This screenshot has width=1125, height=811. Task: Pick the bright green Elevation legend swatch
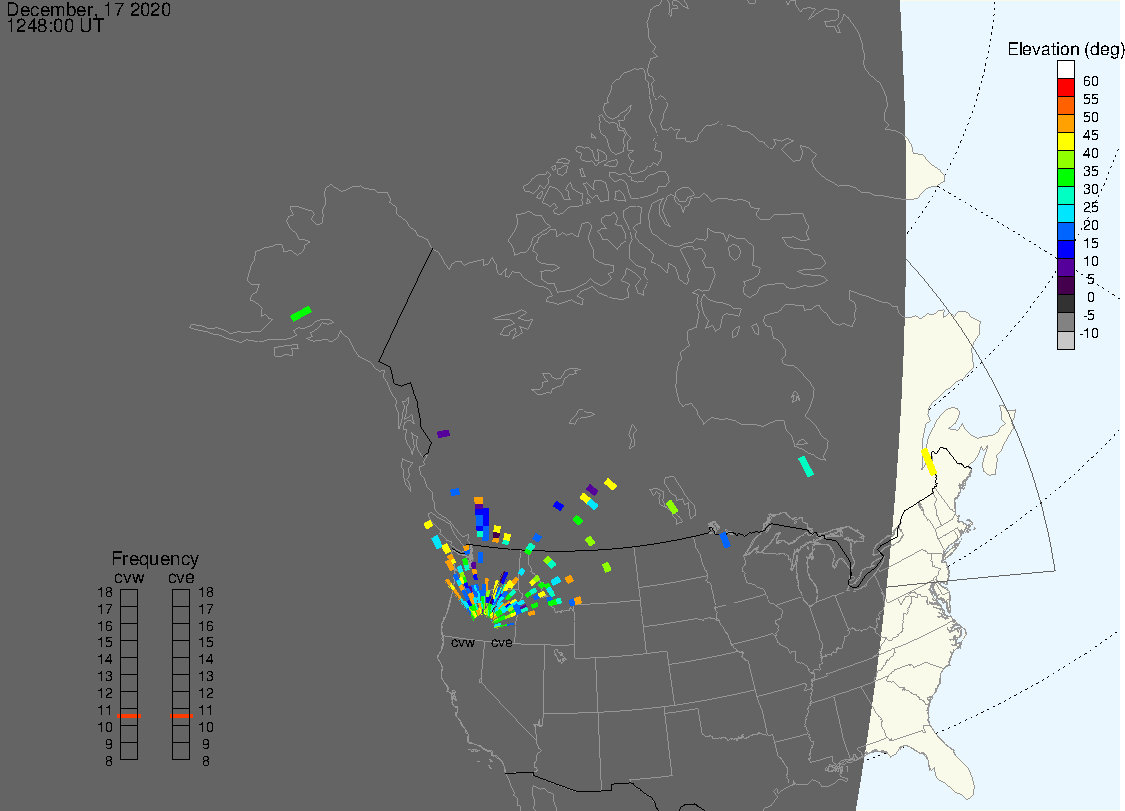(x=1065, y=177)
